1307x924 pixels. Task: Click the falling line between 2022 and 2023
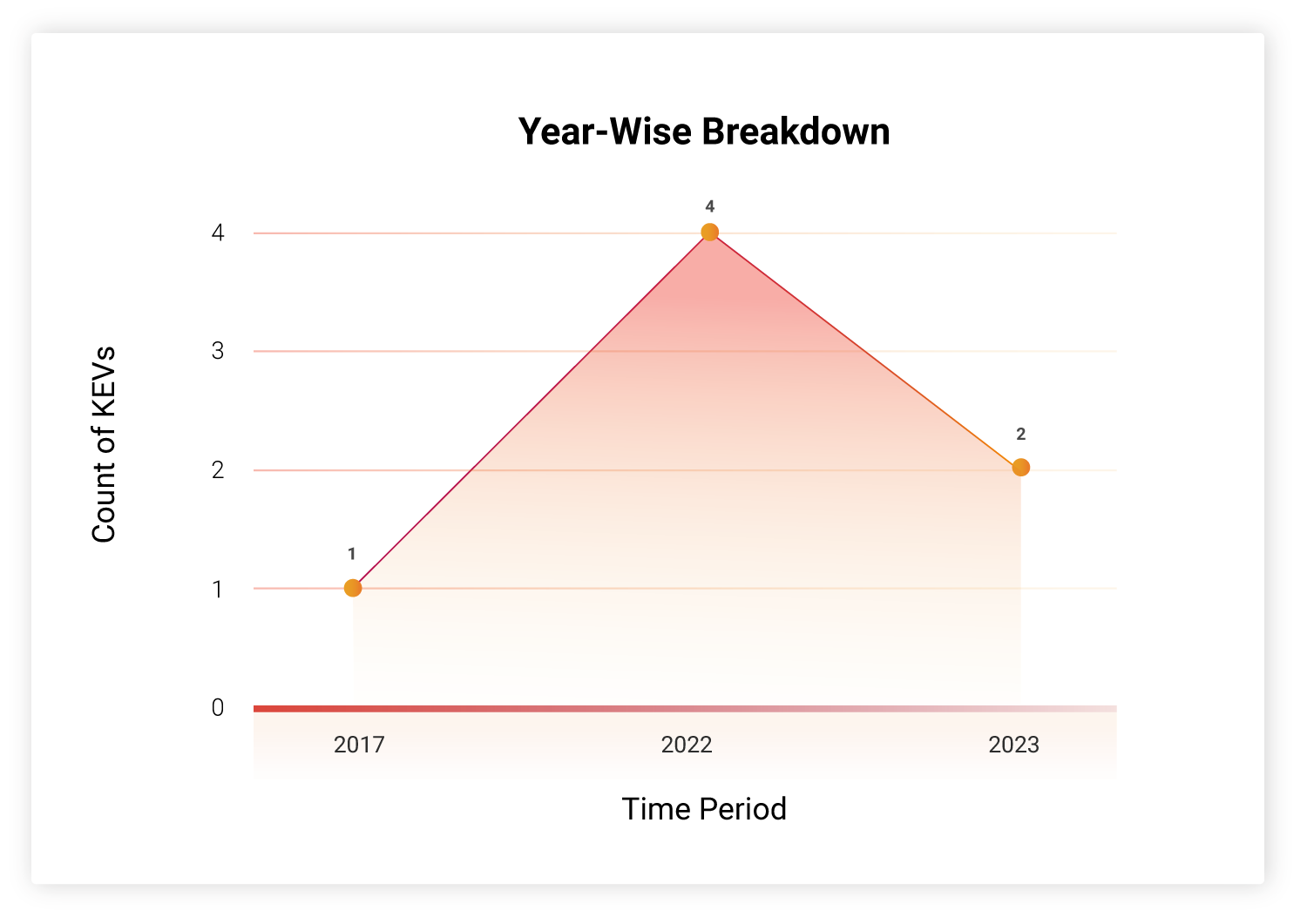click(865, 349)
